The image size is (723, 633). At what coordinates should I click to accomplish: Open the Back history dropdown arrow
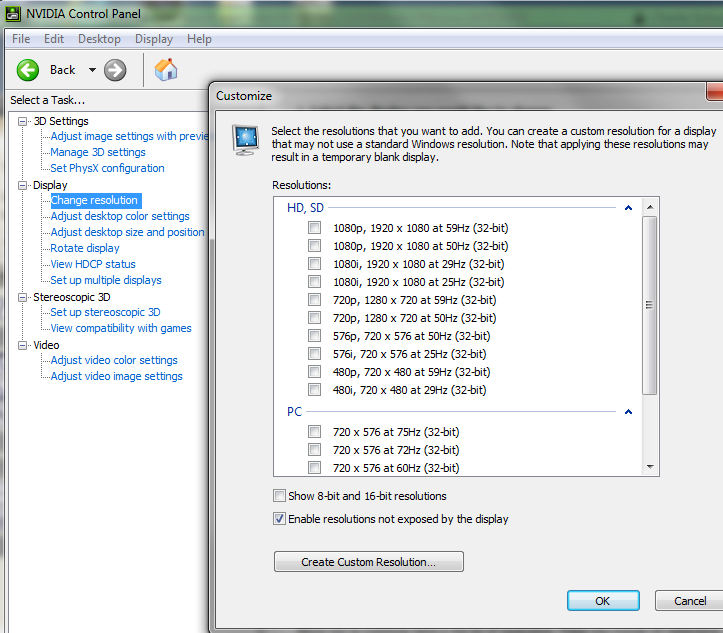click(92, 70)
